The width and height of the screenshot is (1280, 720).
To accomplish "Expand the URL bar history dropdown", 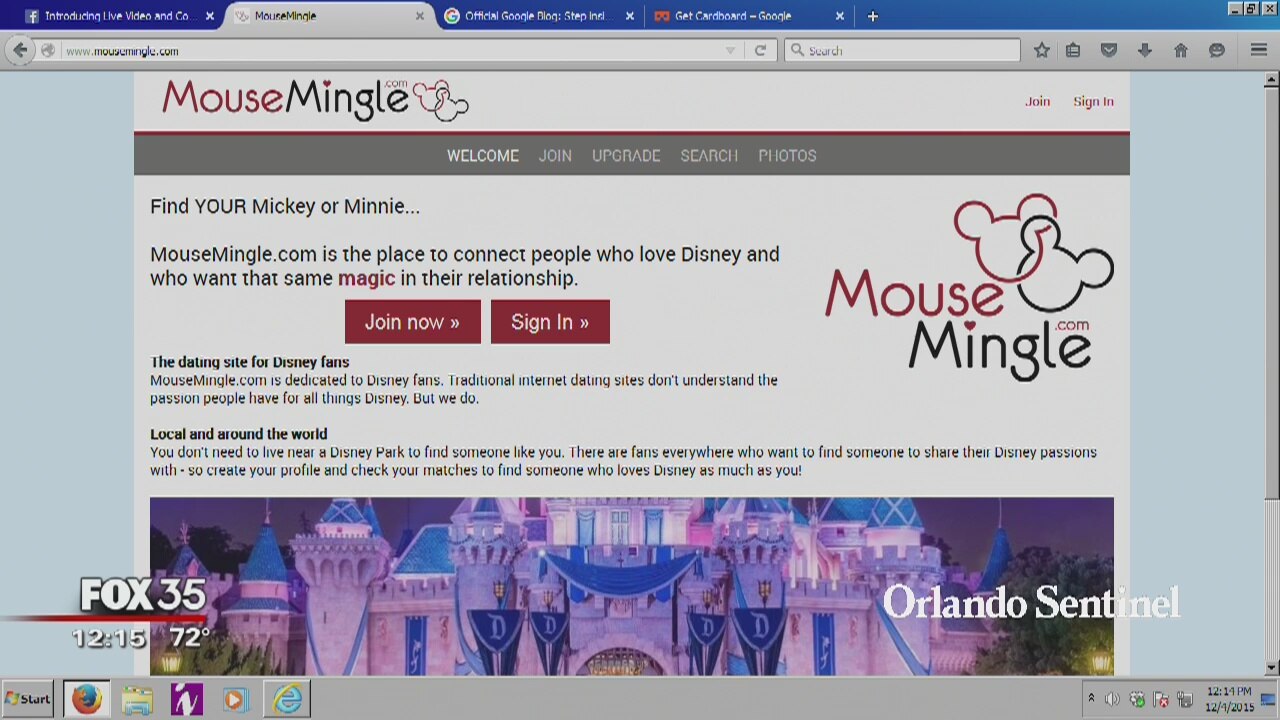I will coord(731,51).
